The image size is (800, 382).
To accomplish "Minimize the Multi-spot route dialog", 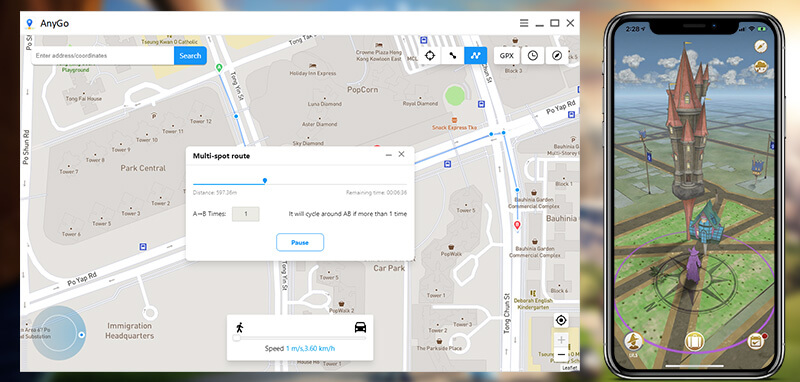I will (389, 155).
